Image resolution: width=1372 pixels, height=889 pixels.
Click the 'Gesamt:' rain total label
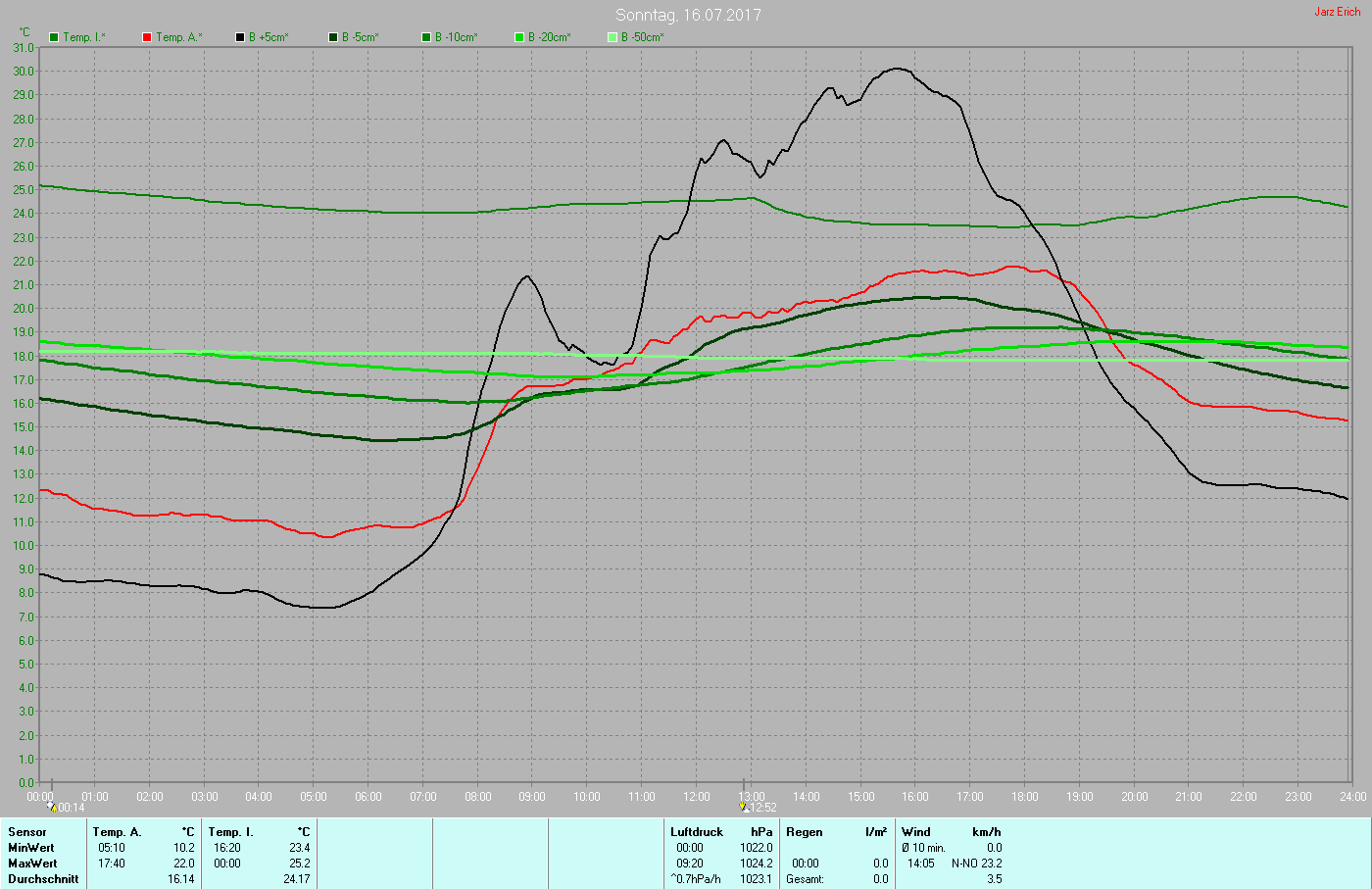(805, 879)
